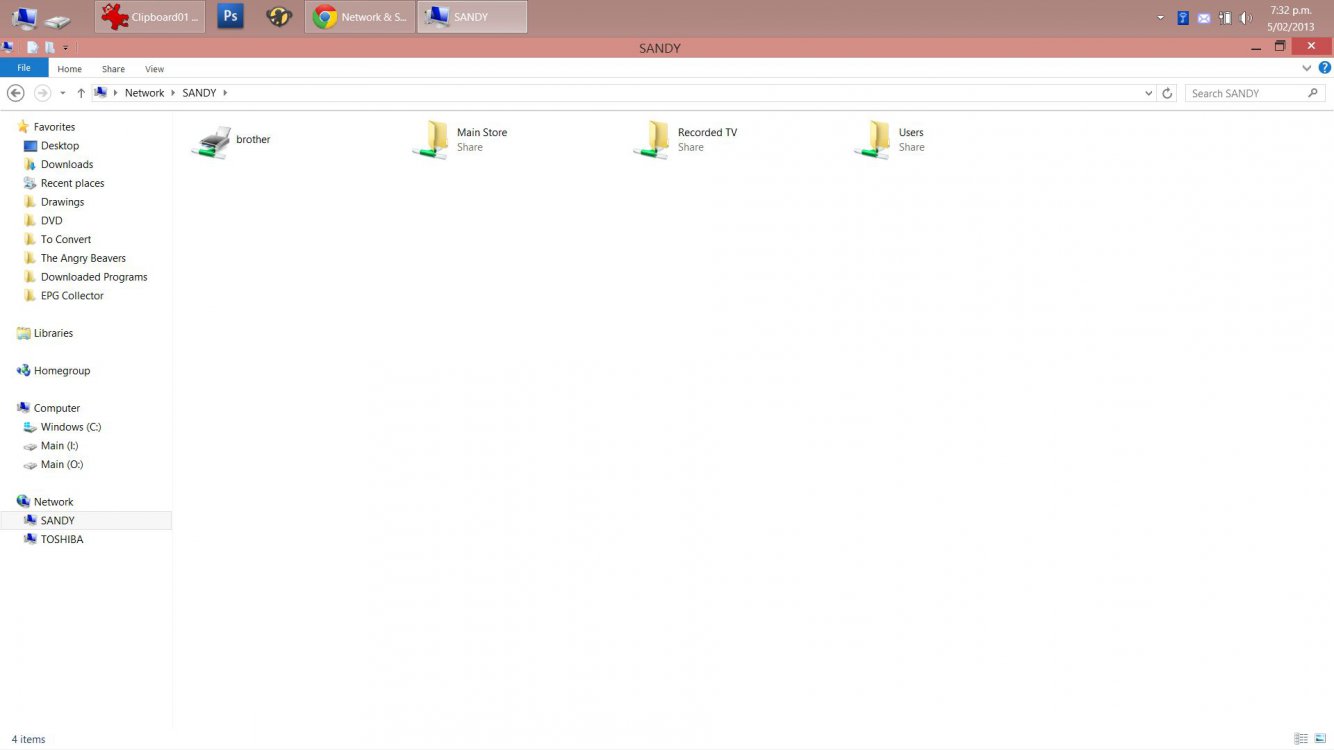The image size is (1334, 750).
Task: Switch to Details view in status bar
Action: click(x=1300, y=739)
